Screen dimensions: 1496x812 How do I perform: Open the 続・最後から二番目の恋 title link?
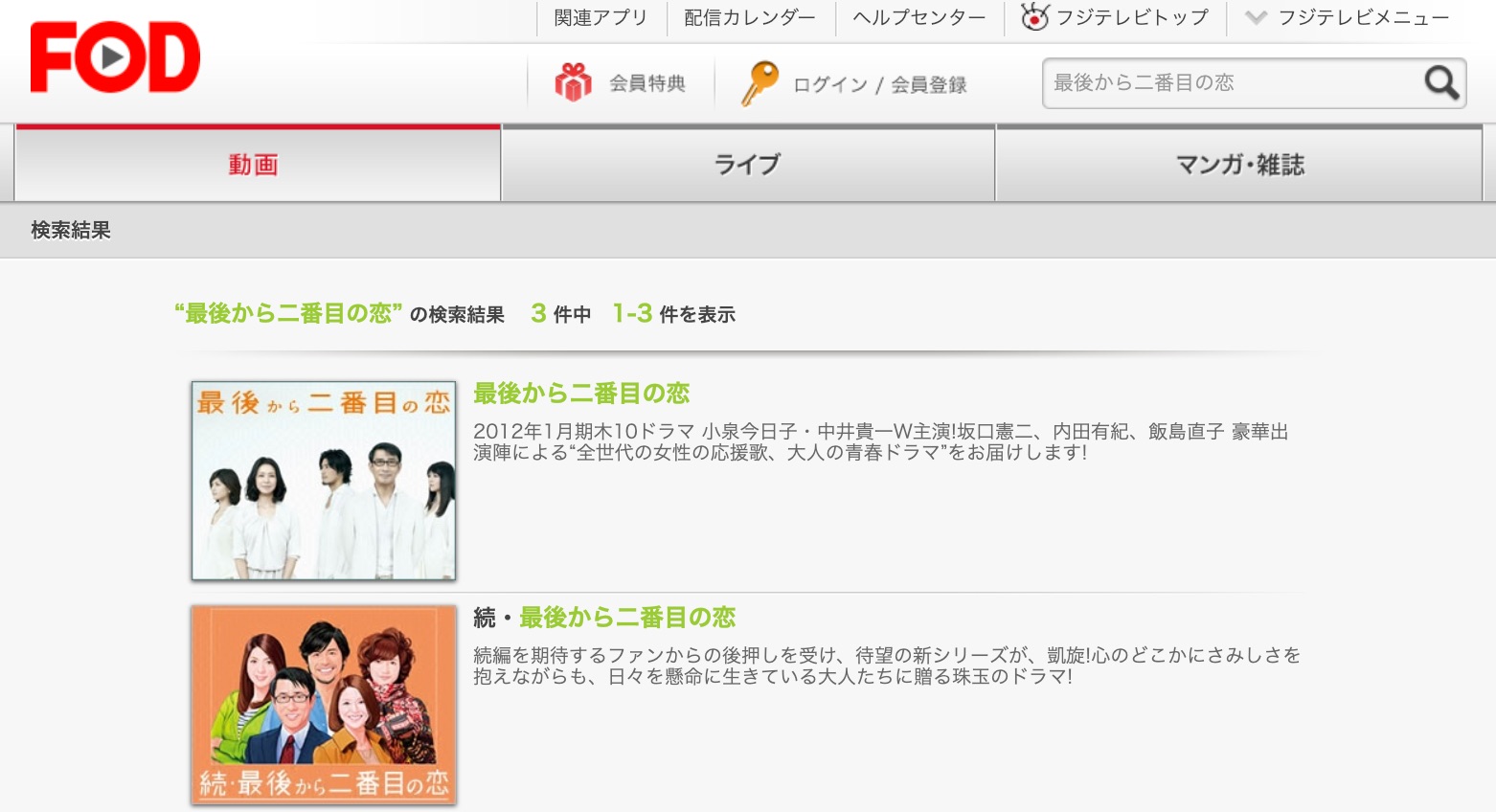coord(604,618)
